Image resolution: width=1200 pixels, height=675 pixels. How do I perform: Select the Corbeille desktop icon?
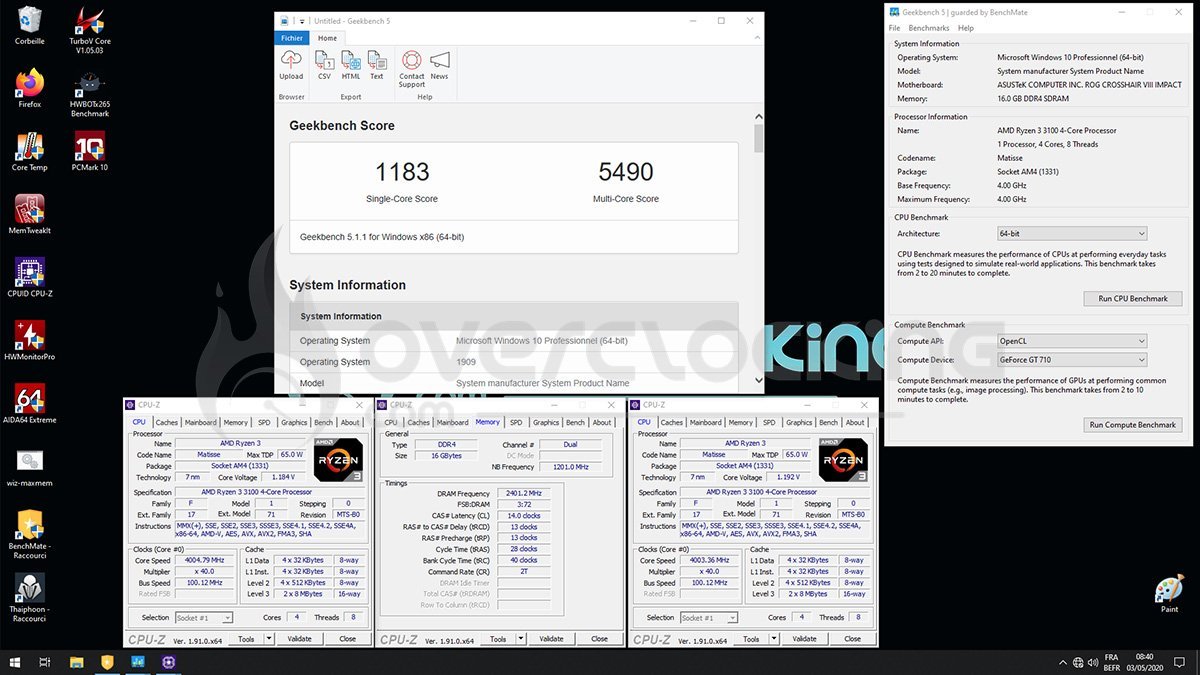(x=30, y=26)
